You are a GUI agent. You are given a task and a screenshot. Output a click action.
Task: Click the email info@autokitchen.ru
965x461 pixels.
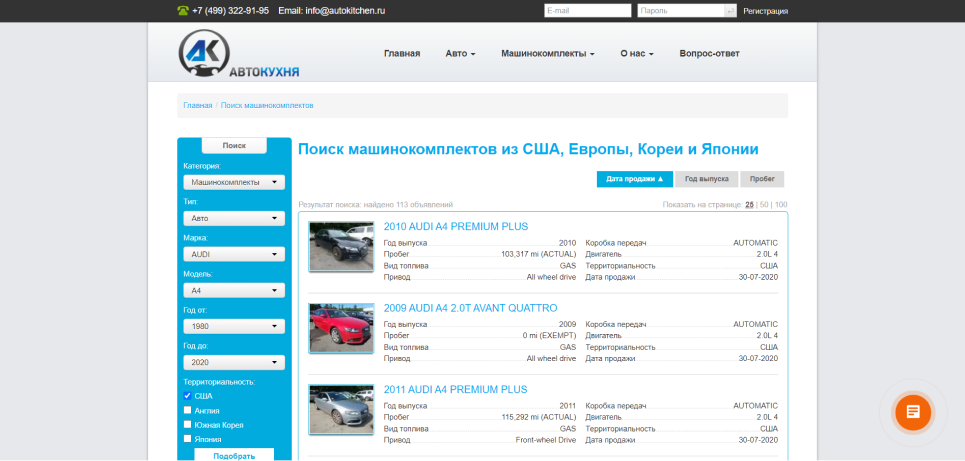tap(345, 10)
